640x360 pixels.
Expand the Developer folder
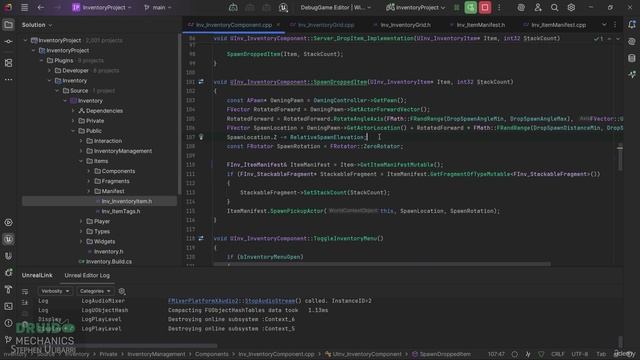[x=50, y=71]
